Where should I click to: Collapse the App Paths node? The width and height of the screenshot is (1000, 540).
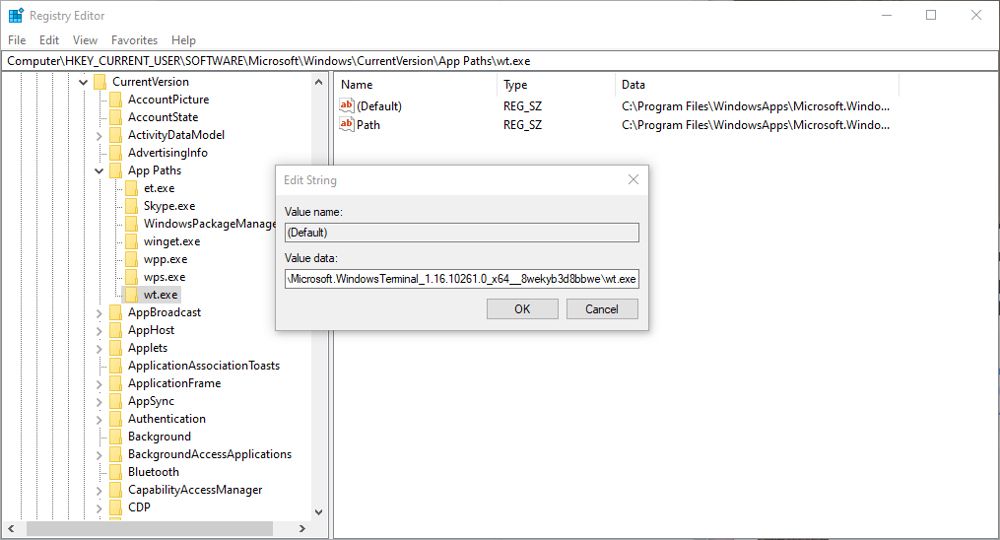[x=99, y=171]
